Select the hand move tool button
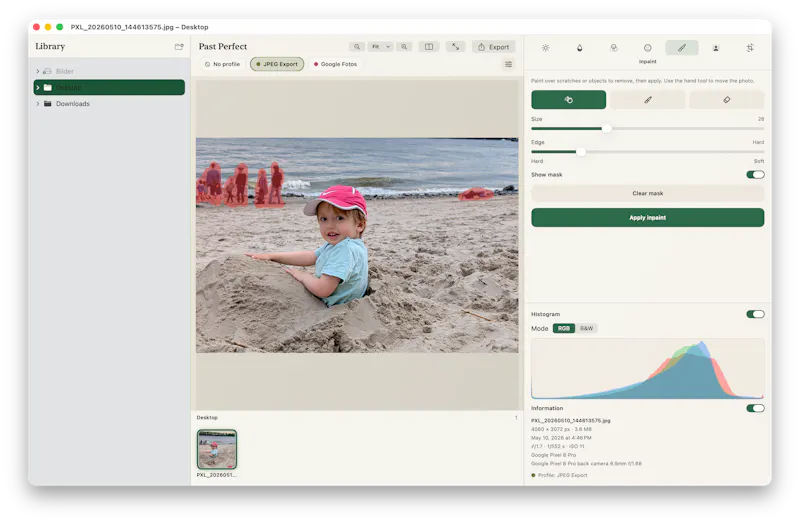800x523 pixels. coord(568,100)
